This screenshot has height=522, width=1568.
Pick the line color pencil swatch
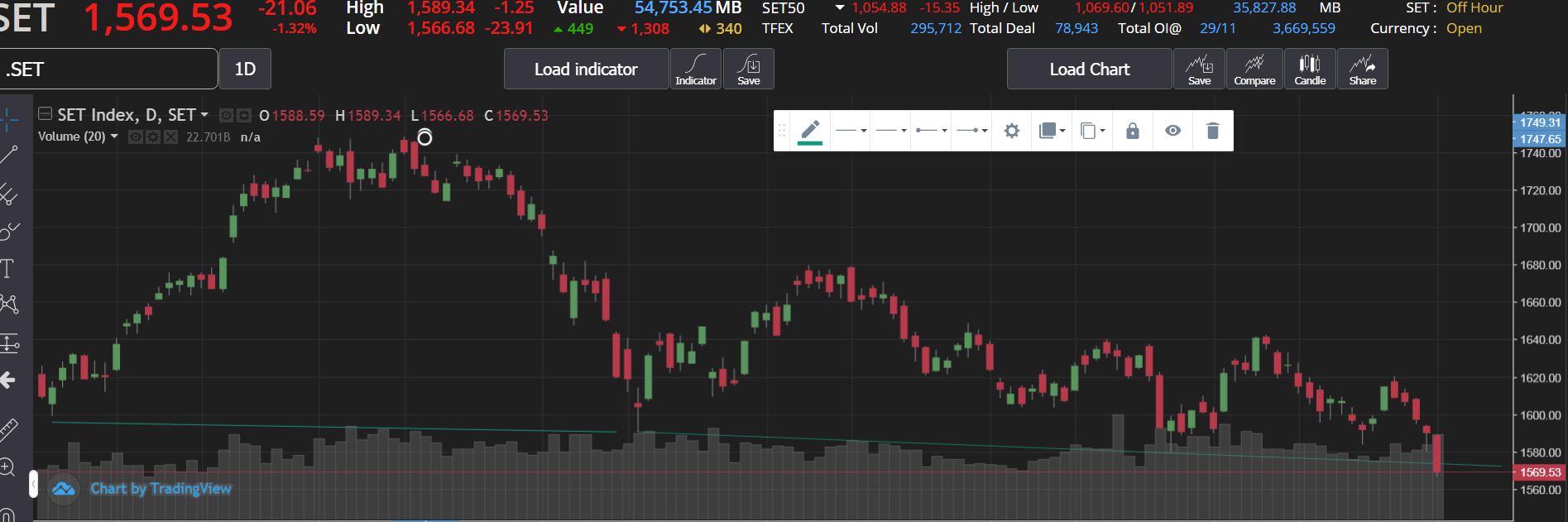click(810, 131)
